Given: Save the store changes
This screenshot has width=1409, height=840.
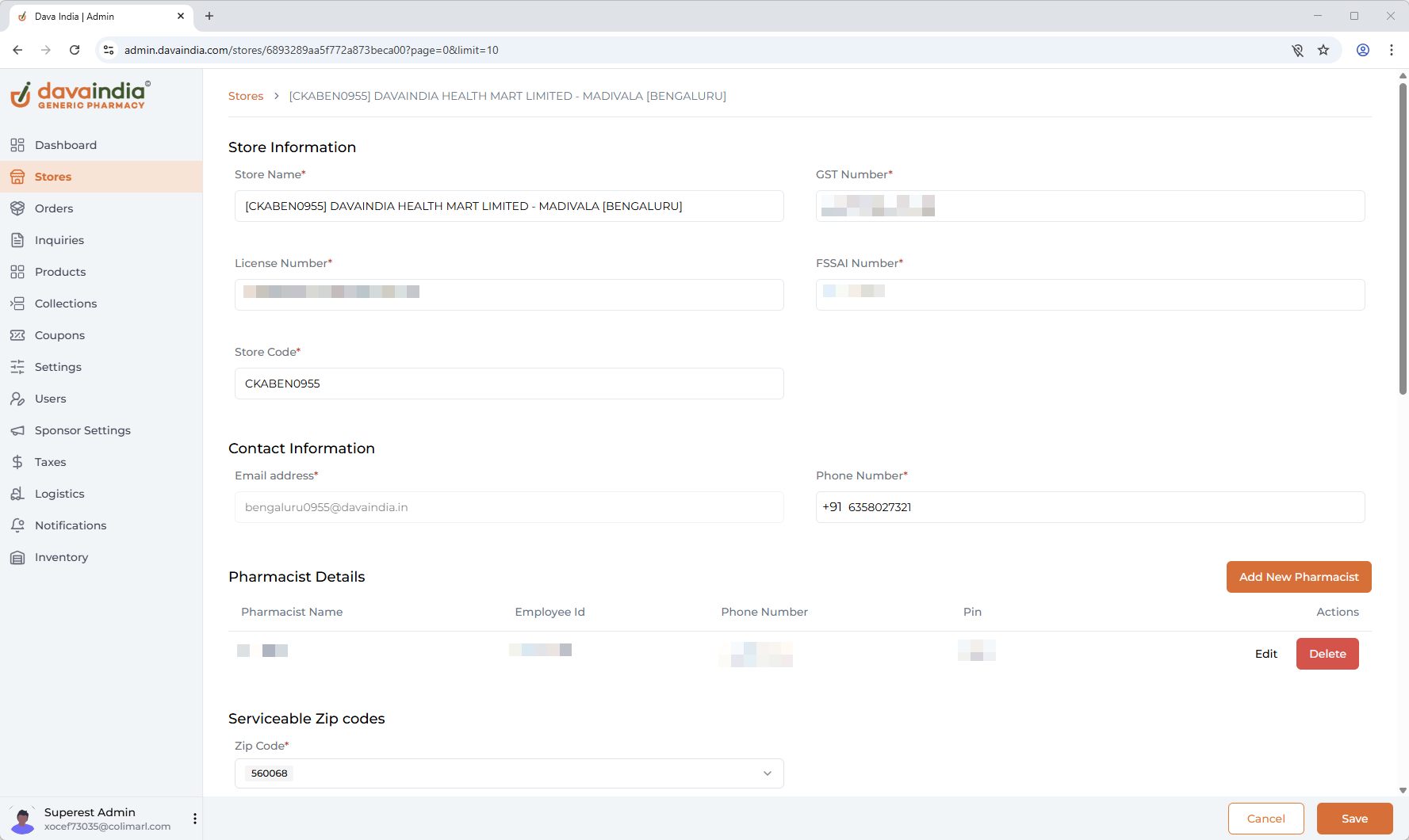Looking at the screenshot, I should pos(1354,819).
